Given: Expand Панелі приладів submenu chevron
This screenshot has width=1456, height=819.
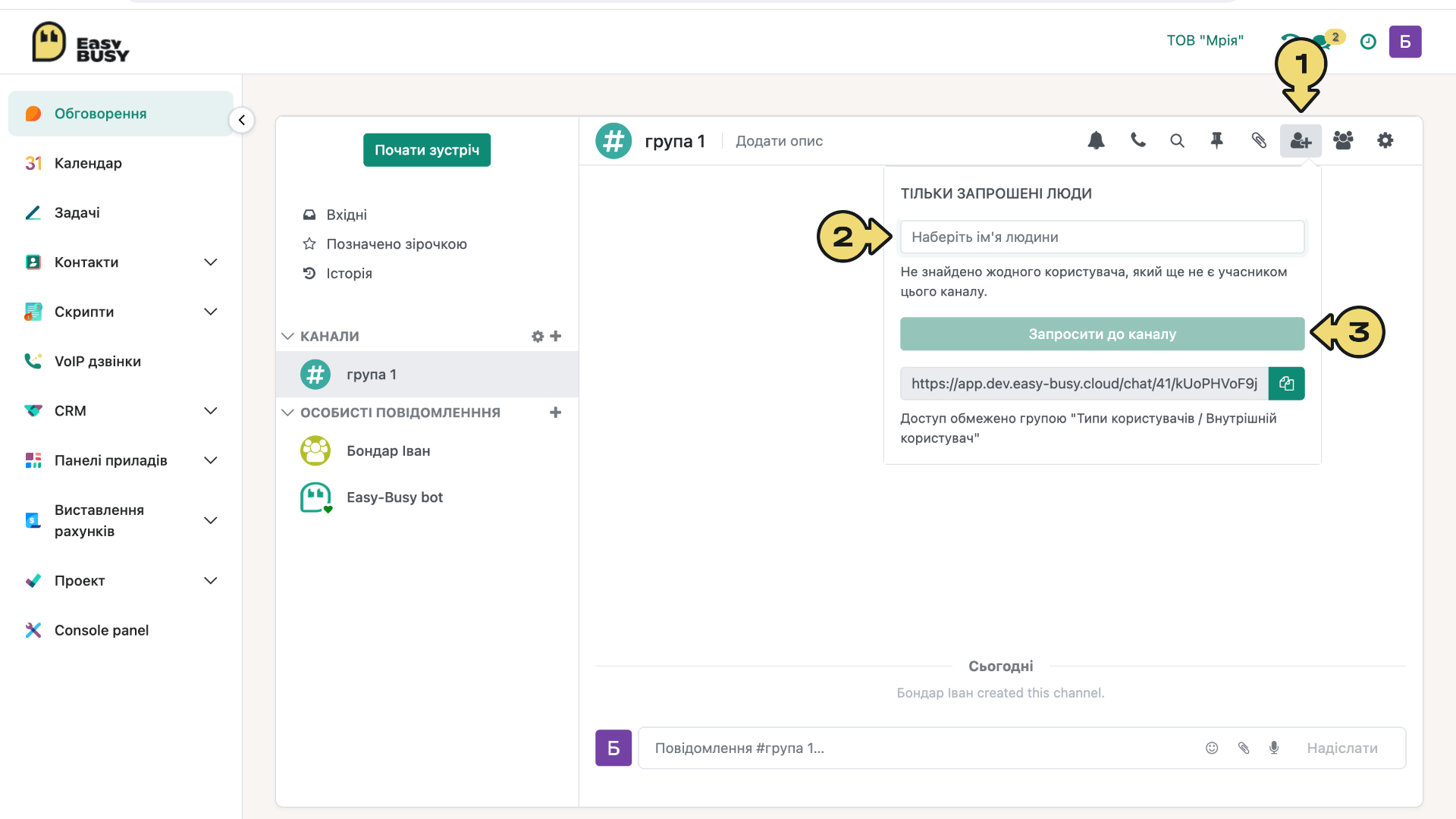Looking at the screenshot, I should (x=211, y=460).
